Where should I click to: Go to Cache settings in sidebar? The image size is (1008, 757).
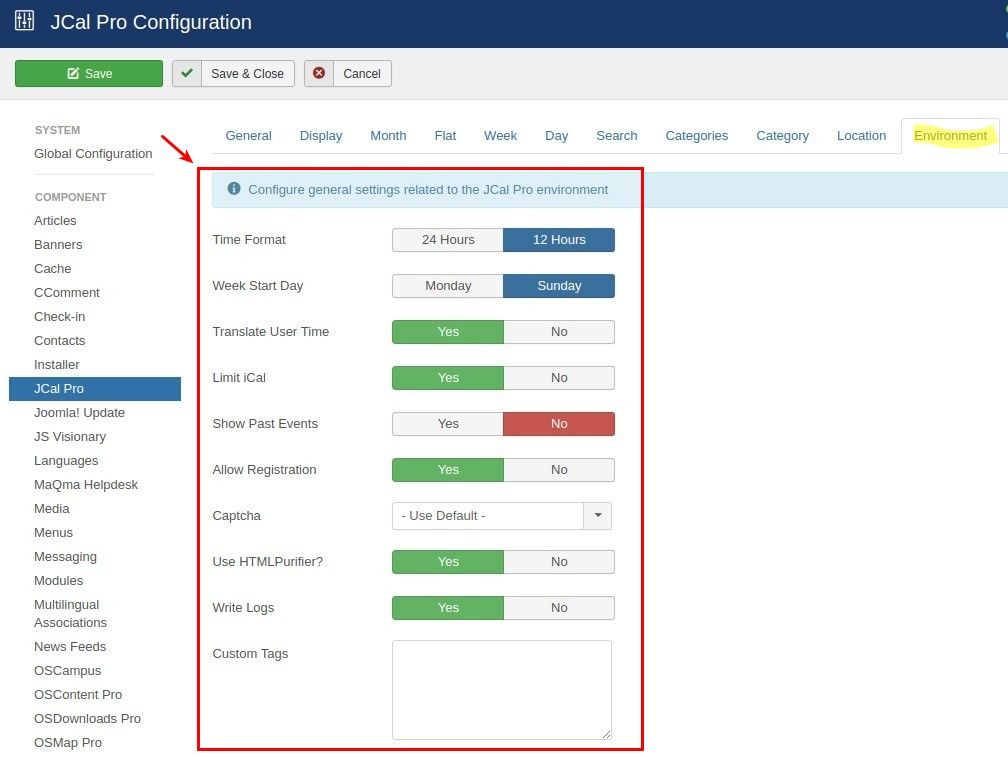pos(53,269)
